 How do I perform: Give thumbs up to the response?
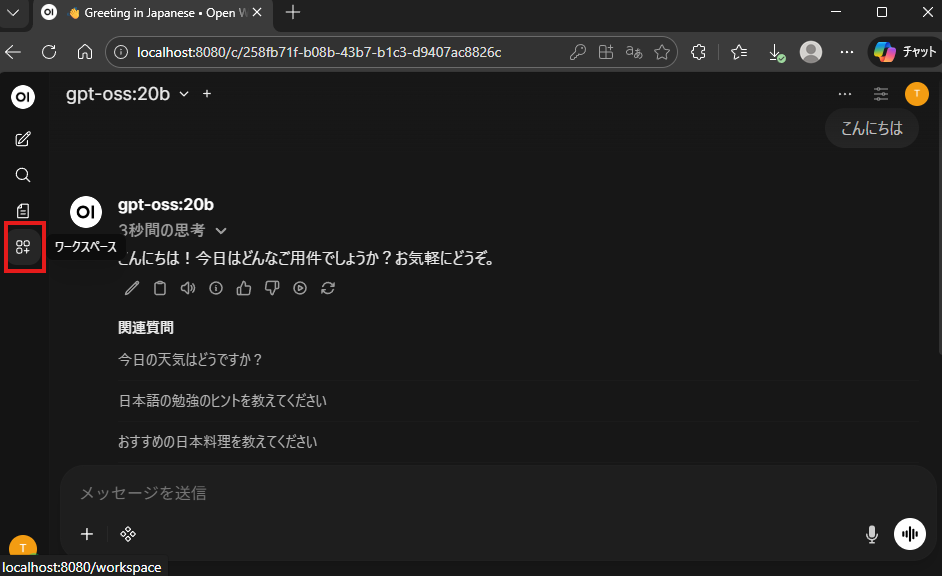click(x=243, y=288)
